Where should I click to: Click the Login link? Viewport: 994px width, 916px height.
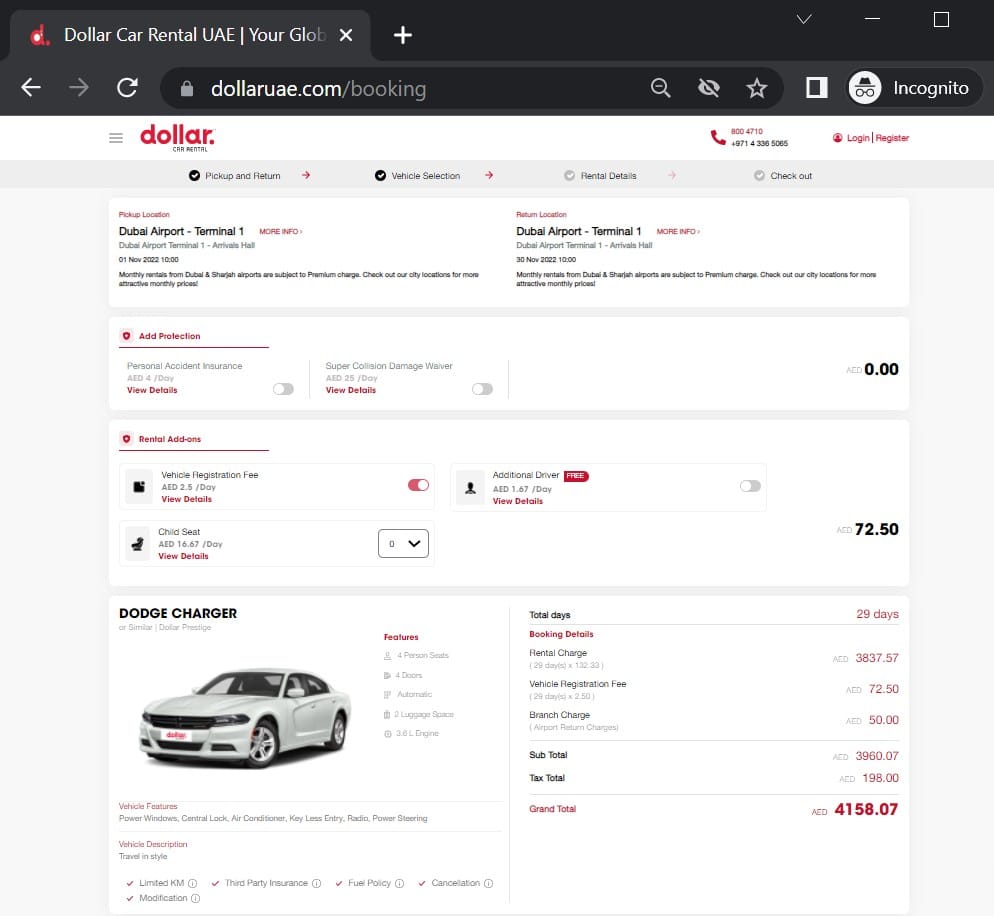pyautogui.click(x=858, y=138)
